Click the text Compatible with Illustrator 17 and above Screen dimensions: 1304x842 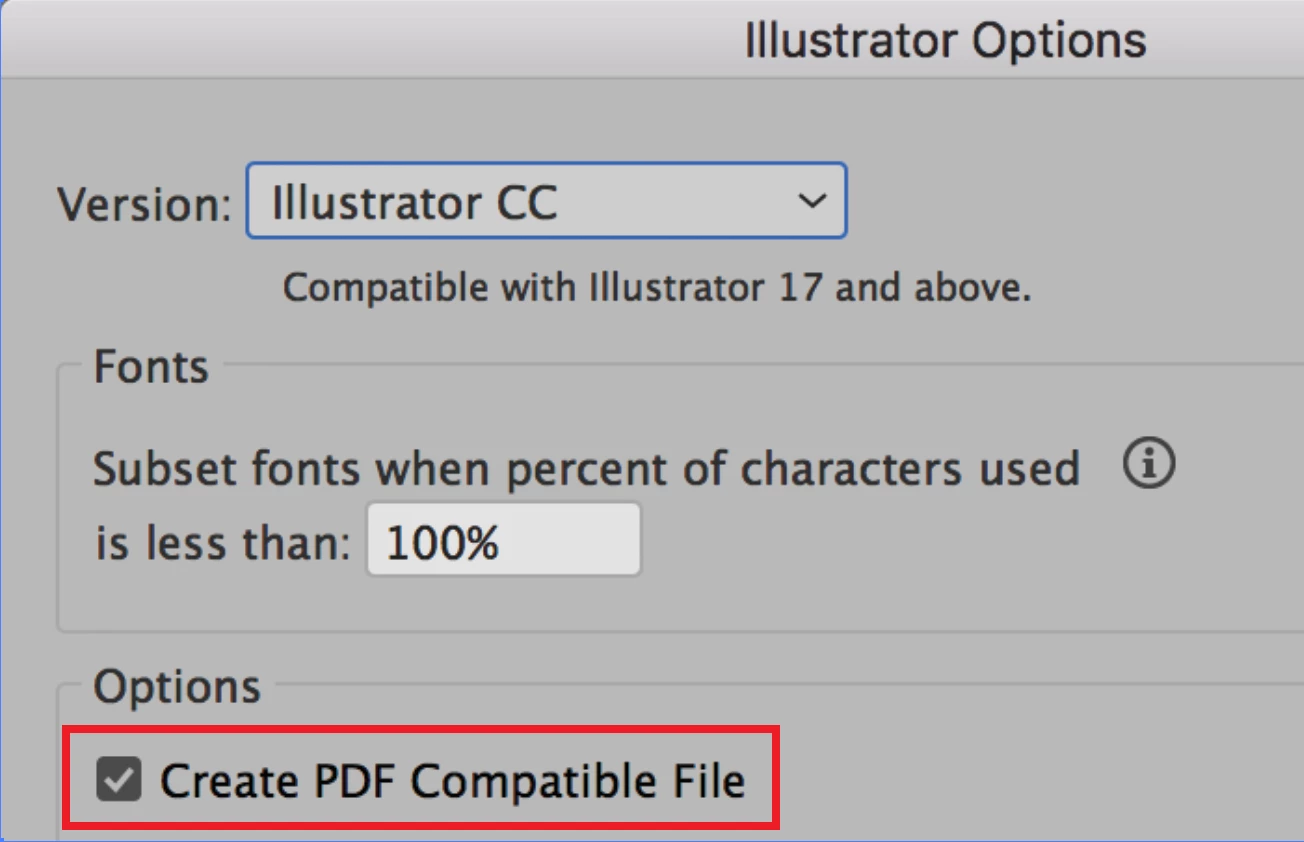tap(656, 288)
